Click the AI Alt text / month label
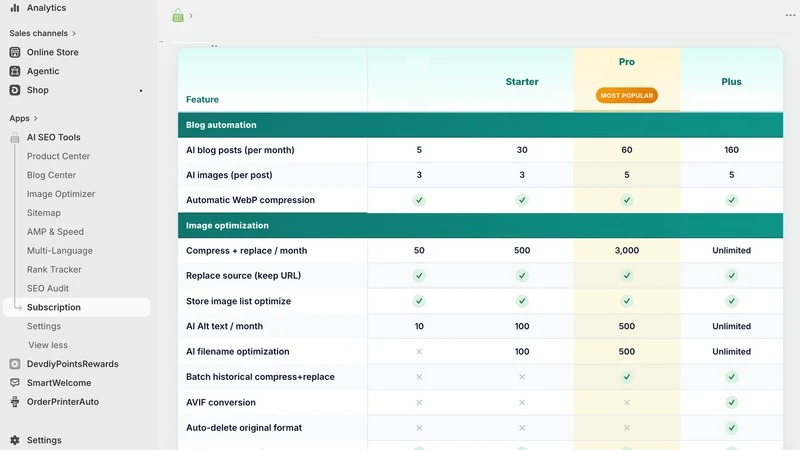 (x=224, y=326)
